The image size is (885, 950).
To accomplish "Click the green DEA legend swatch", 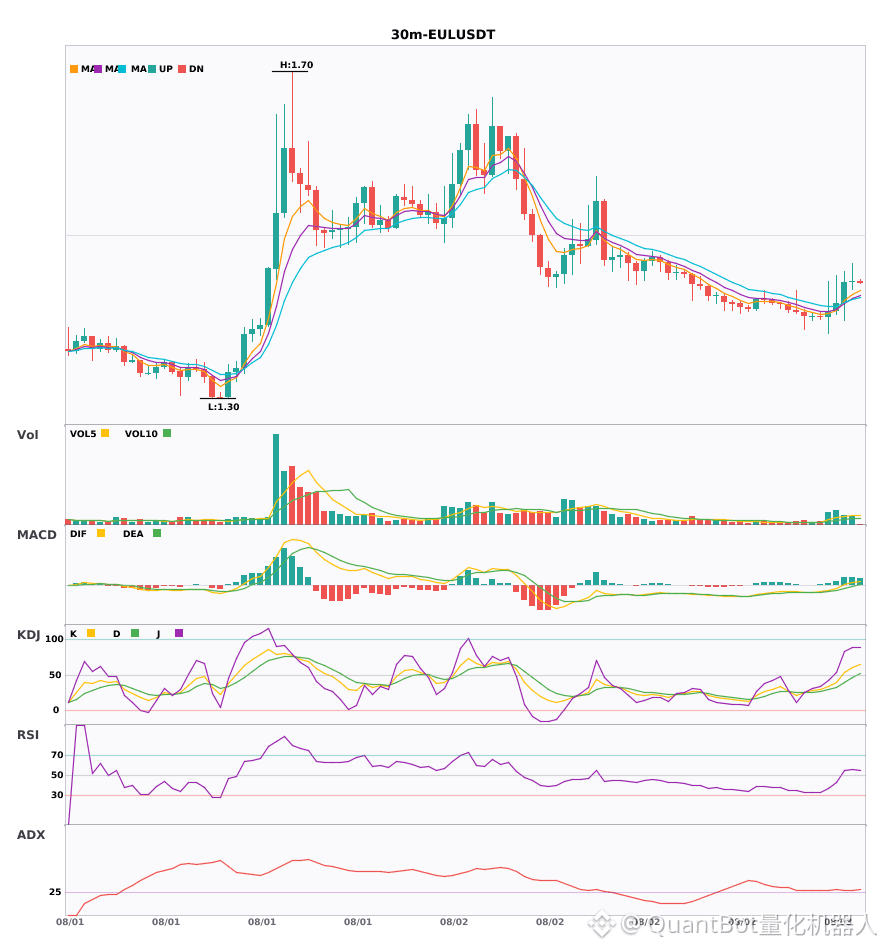I will tap(157, 533).
